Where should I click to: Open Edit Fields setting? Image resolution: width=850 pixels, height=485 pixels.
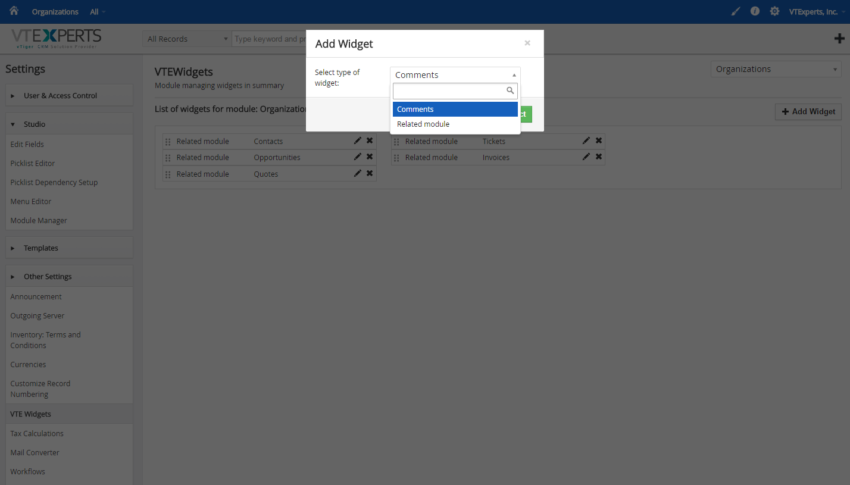pyautogui.click(x=27, y=144)
